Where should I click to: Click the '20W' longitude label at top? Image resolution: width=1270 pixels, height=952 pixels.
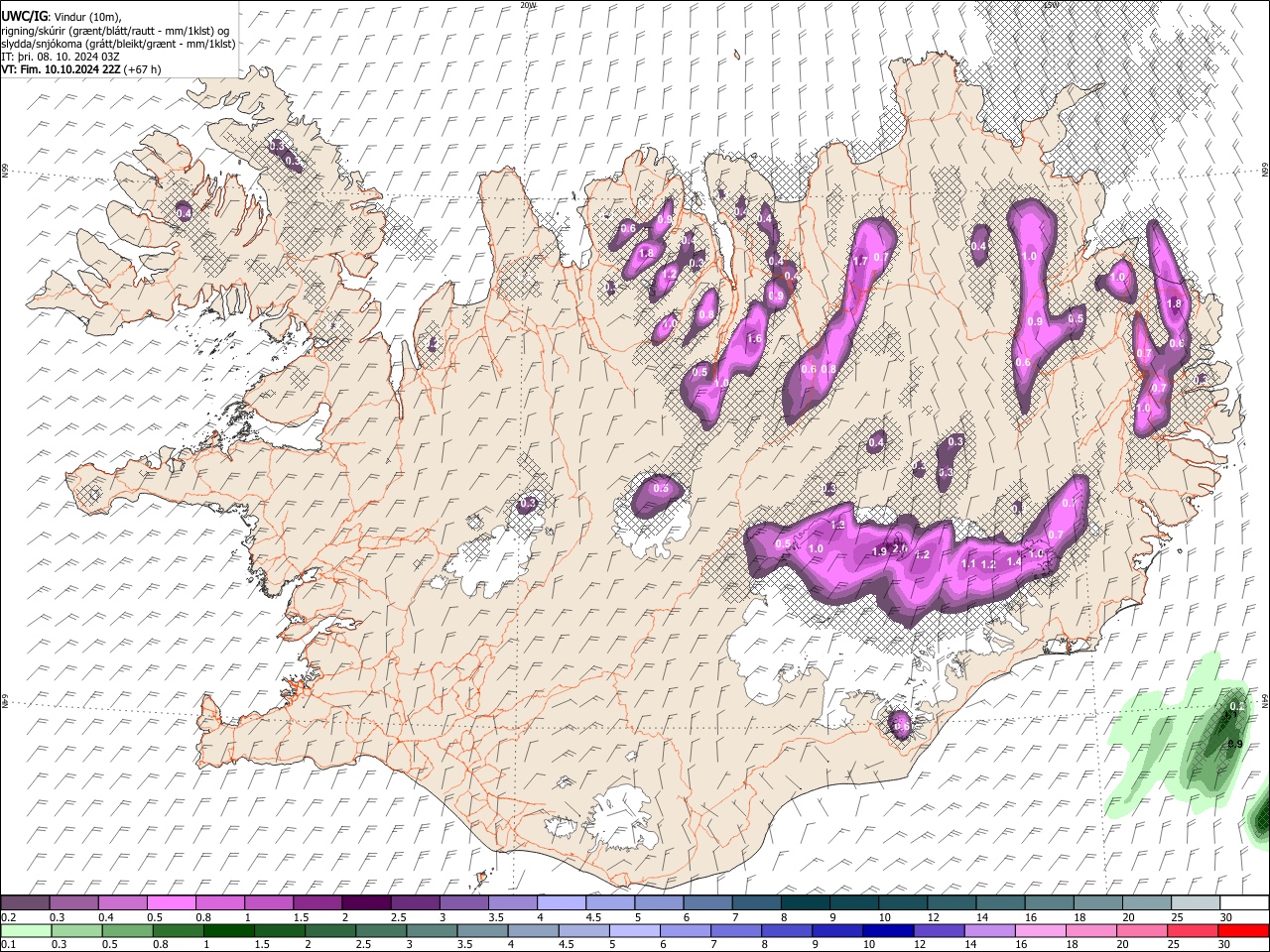coord(528,5)
